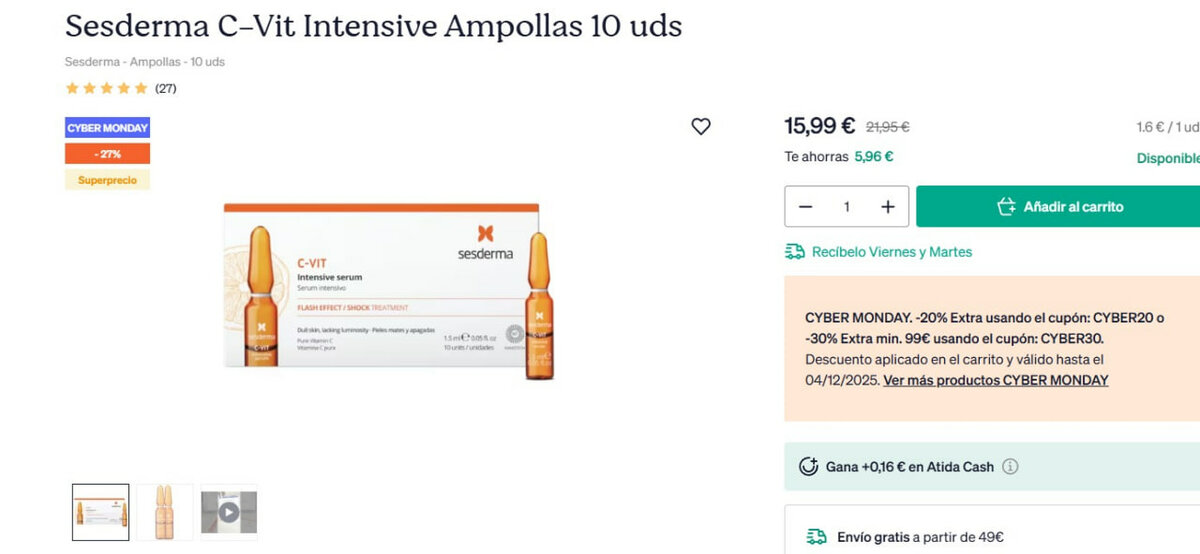Click the delivery truck icon beside Recíbelo

(x=795, y=252)
